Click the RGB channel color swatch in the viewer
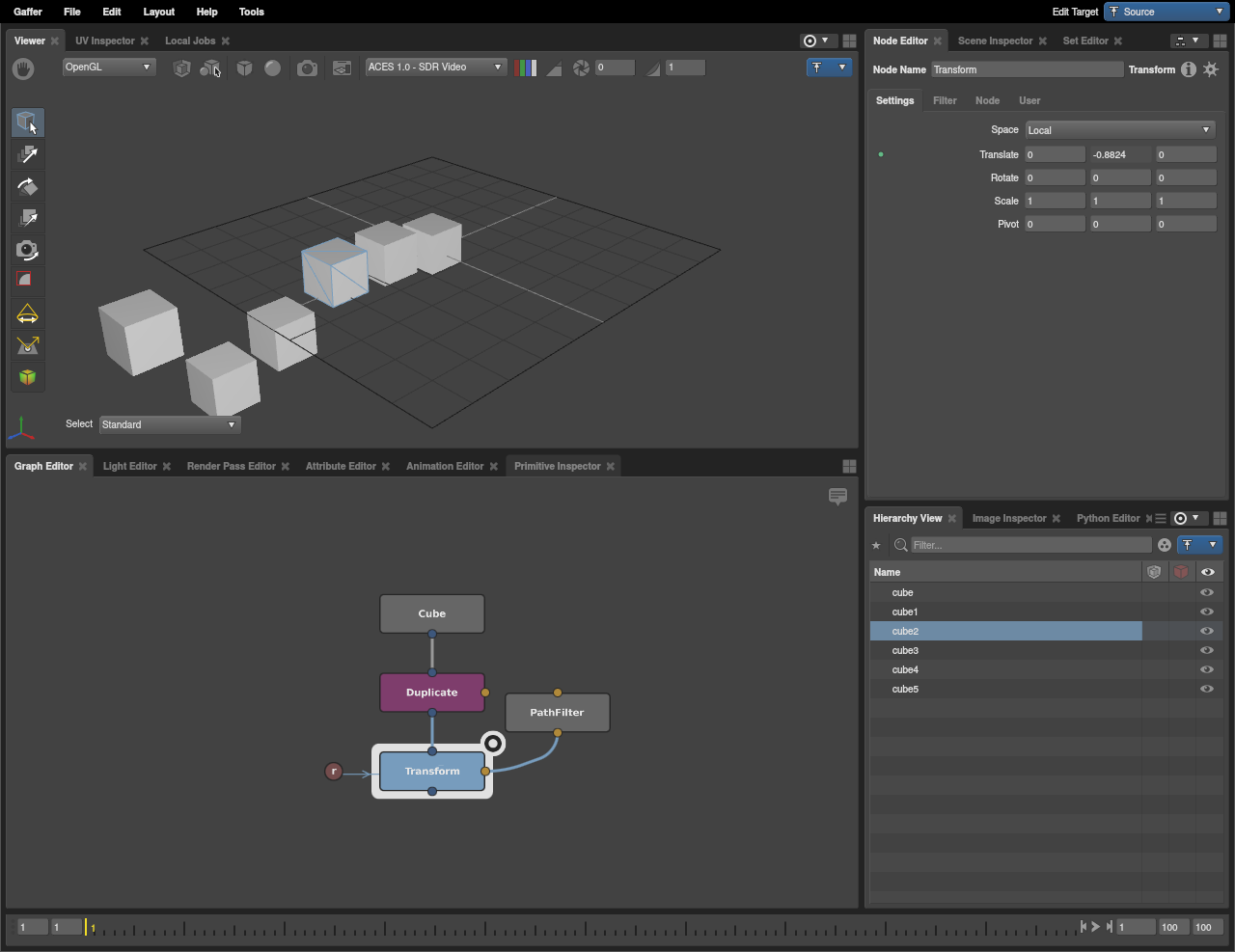The width and height of the screenshot is (1235, 952). coord(526,68)
